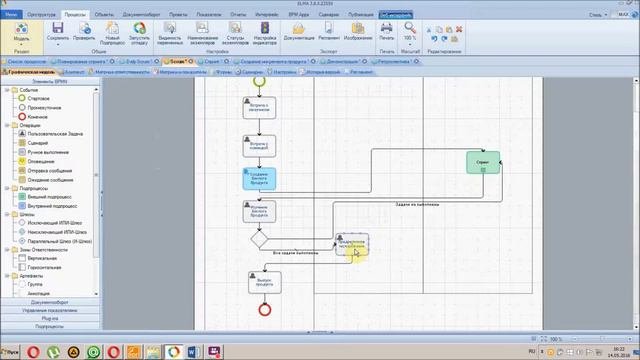Open uTorrent from the taskbar

click(53, 352)
